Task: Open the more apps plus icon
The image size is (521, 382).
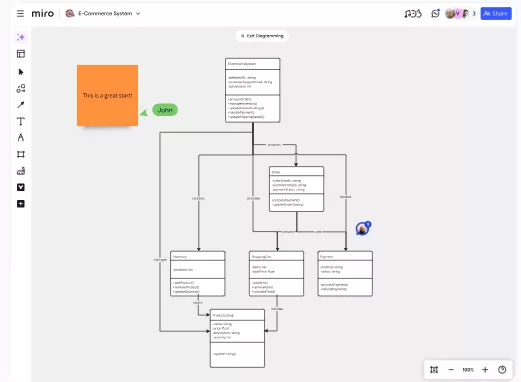Action: [x=21, y=204]
